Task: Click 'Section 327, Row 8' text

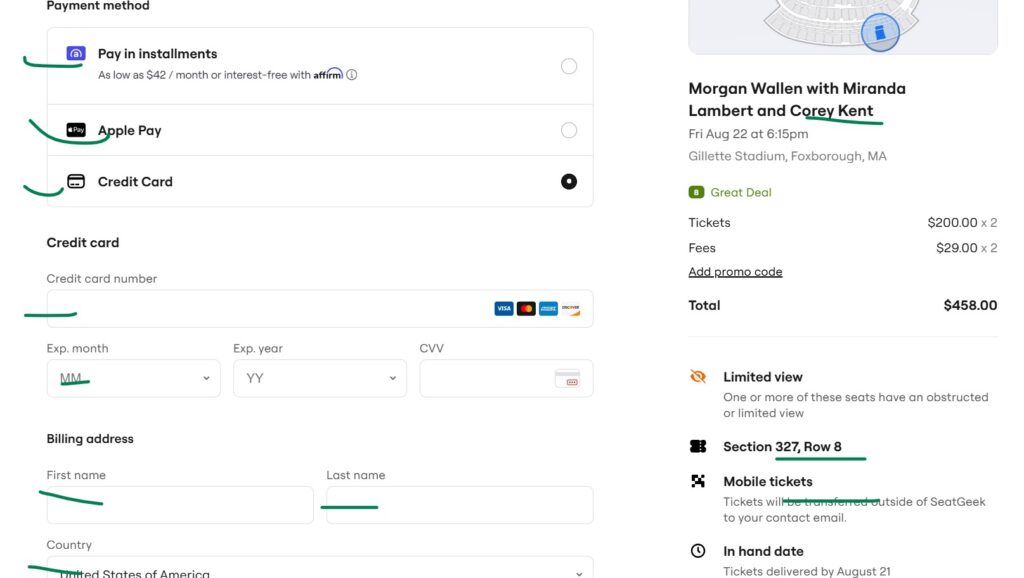Action: (x=782, y=447)
